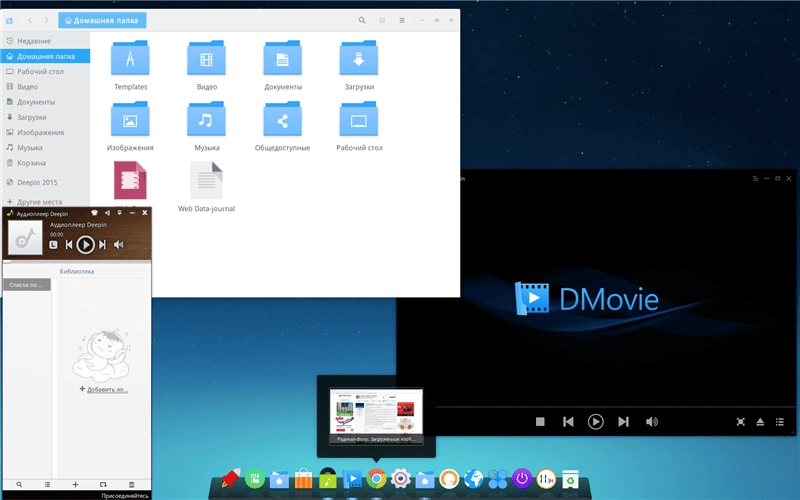
Task: Select Домашняя папка in the sidebar
Action: pyautogui.click(x=45, y=56)
